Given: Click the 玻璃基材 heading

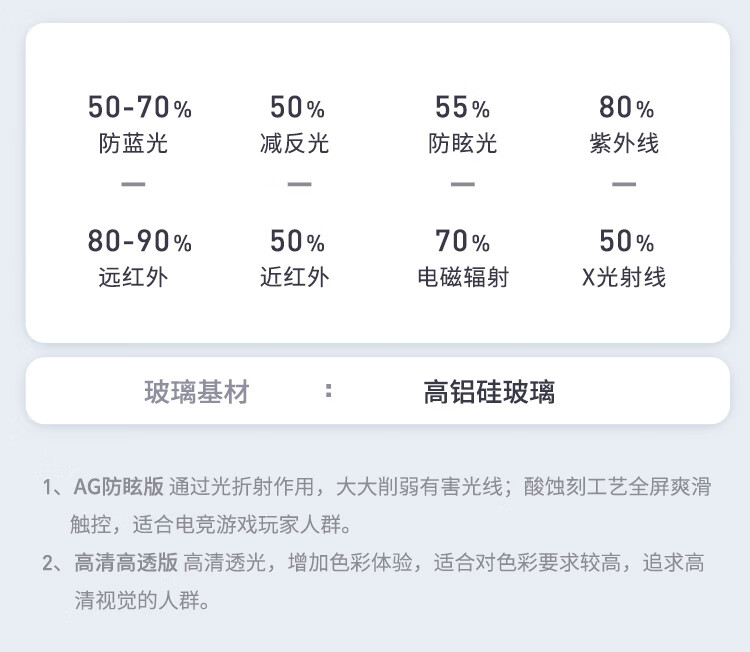Looking at the screenshot, I should pyautogui.click(x=197, y=392).
